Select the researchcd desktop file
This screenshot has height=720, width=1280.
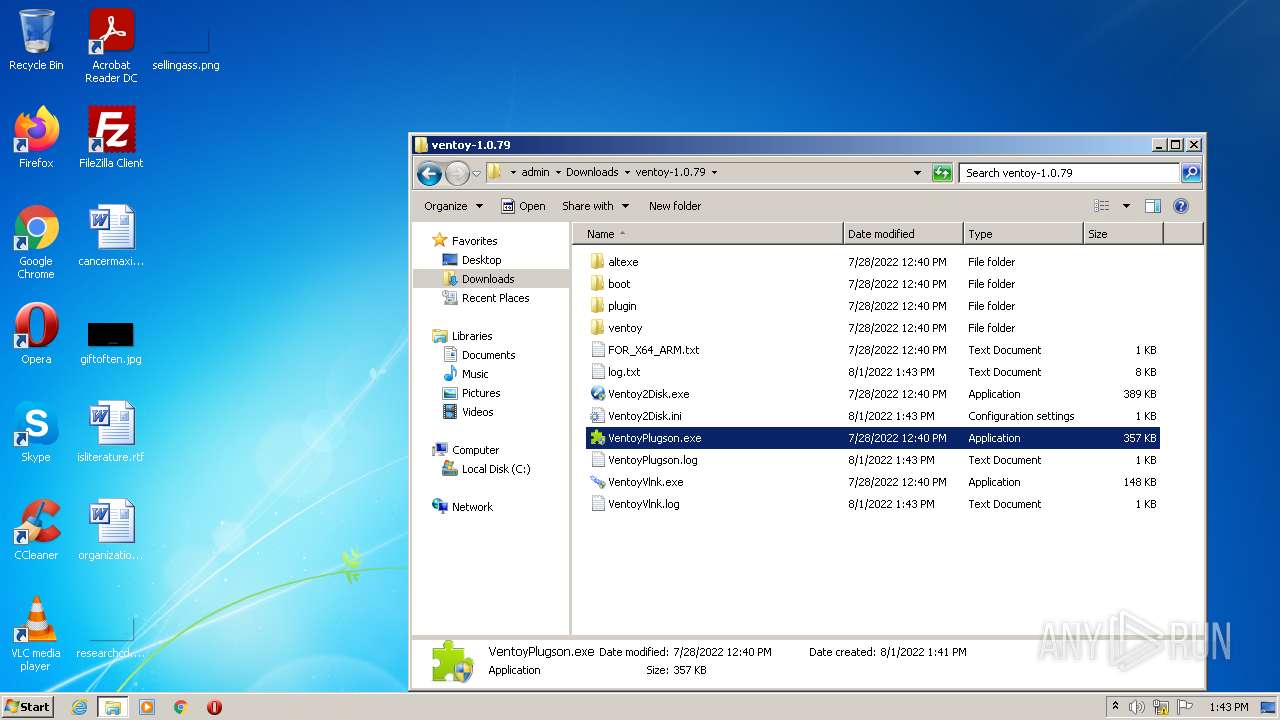pos(111,638)
